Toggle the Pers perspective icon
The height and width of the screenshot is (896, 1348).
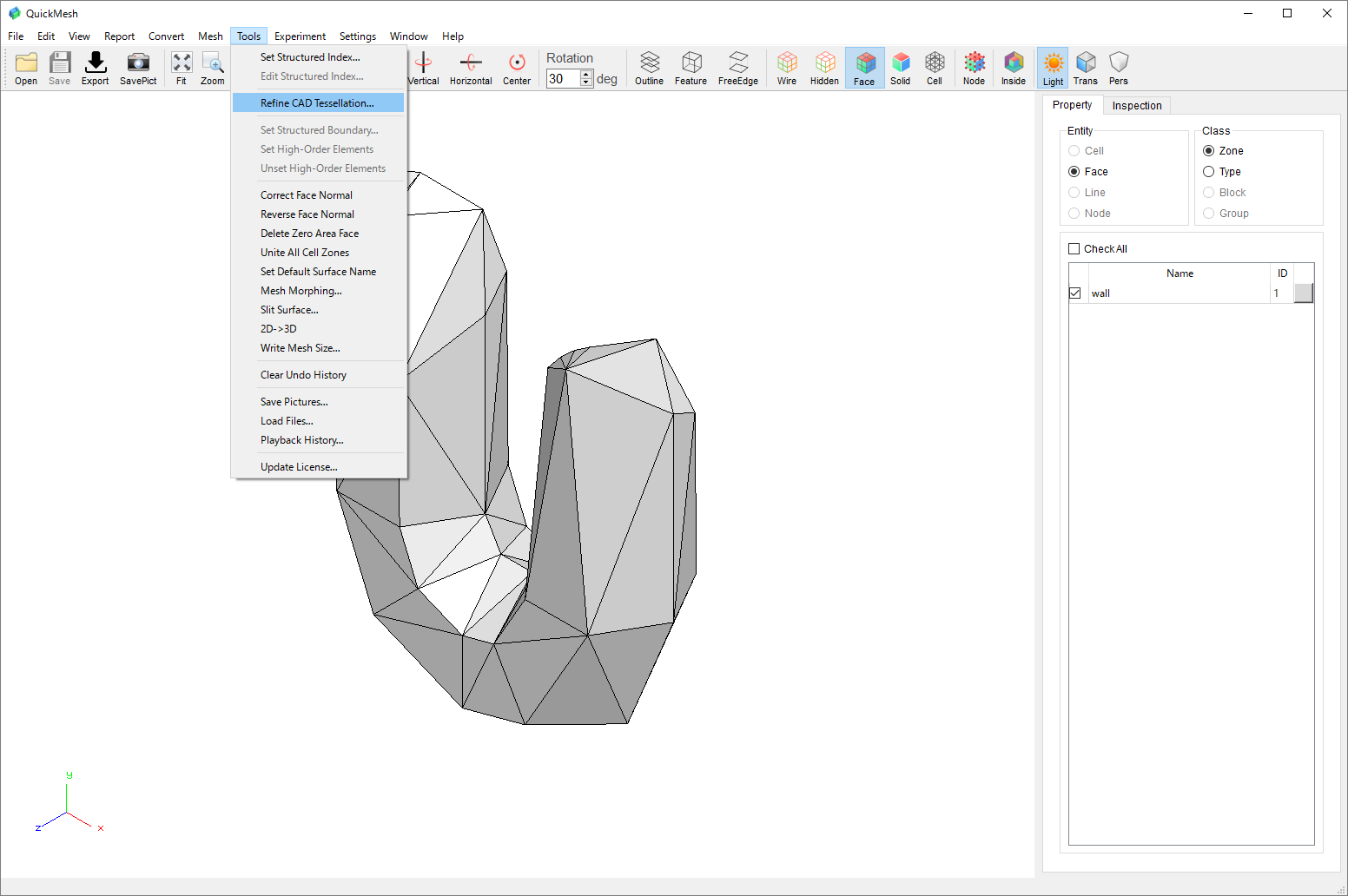coord(1119,68)
